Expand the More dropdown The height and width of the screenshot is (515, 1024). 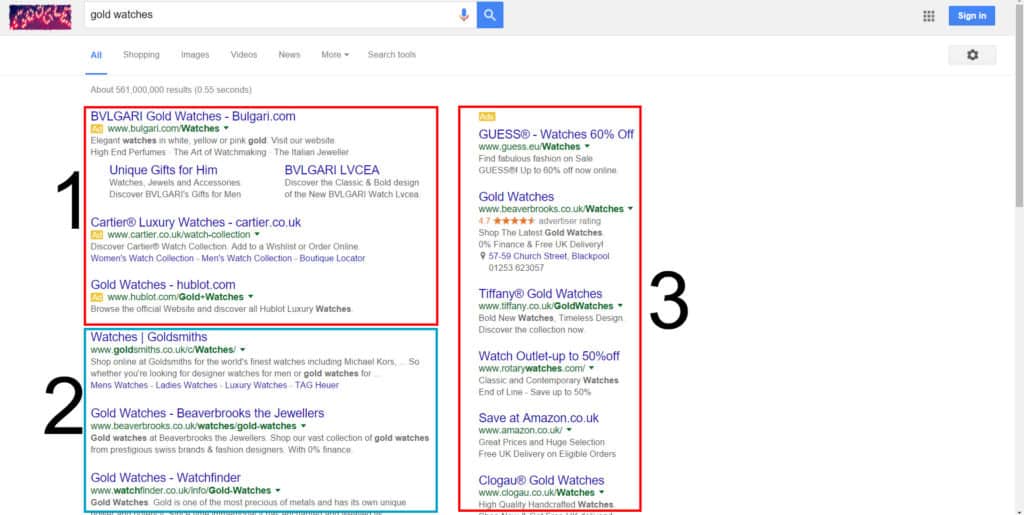334,55
